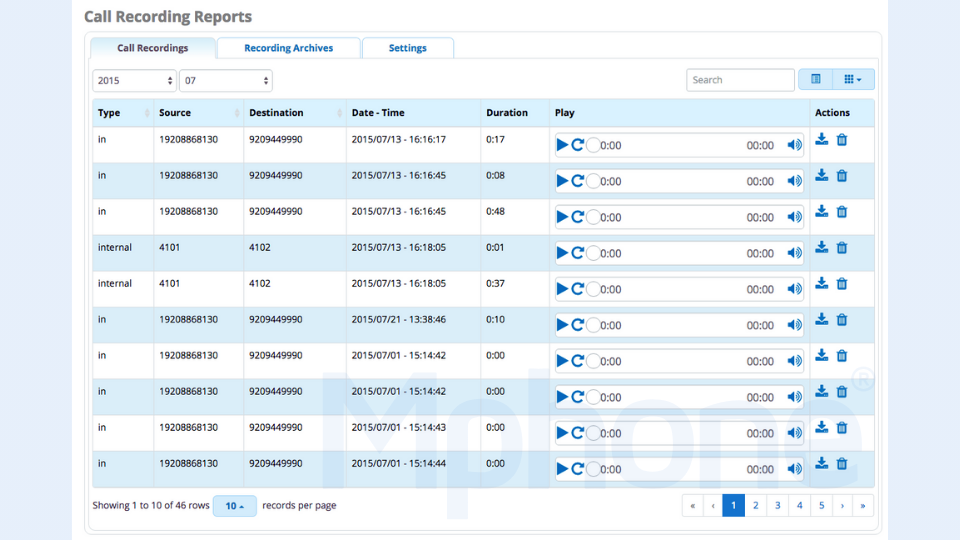This screenshot has width=960, height=540.
Task: Delete the 15:14:43 recording
Action: pos(842,427)
